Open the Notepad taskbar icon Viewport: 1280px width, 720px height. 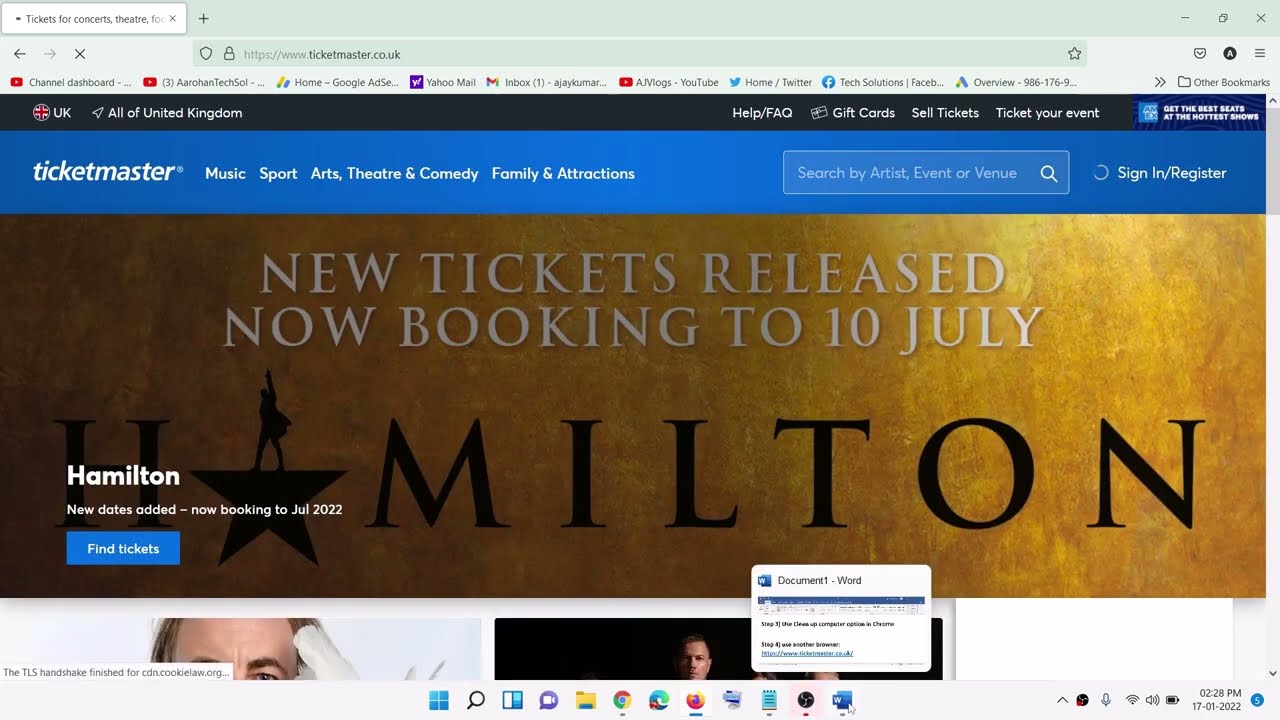coord(769,700)
